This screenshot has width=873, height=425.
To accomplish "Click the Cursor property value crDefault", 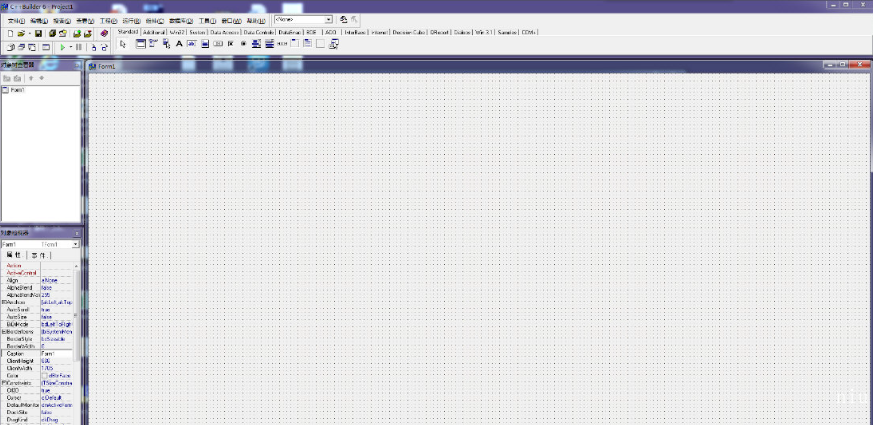I will tap(57, 398).
